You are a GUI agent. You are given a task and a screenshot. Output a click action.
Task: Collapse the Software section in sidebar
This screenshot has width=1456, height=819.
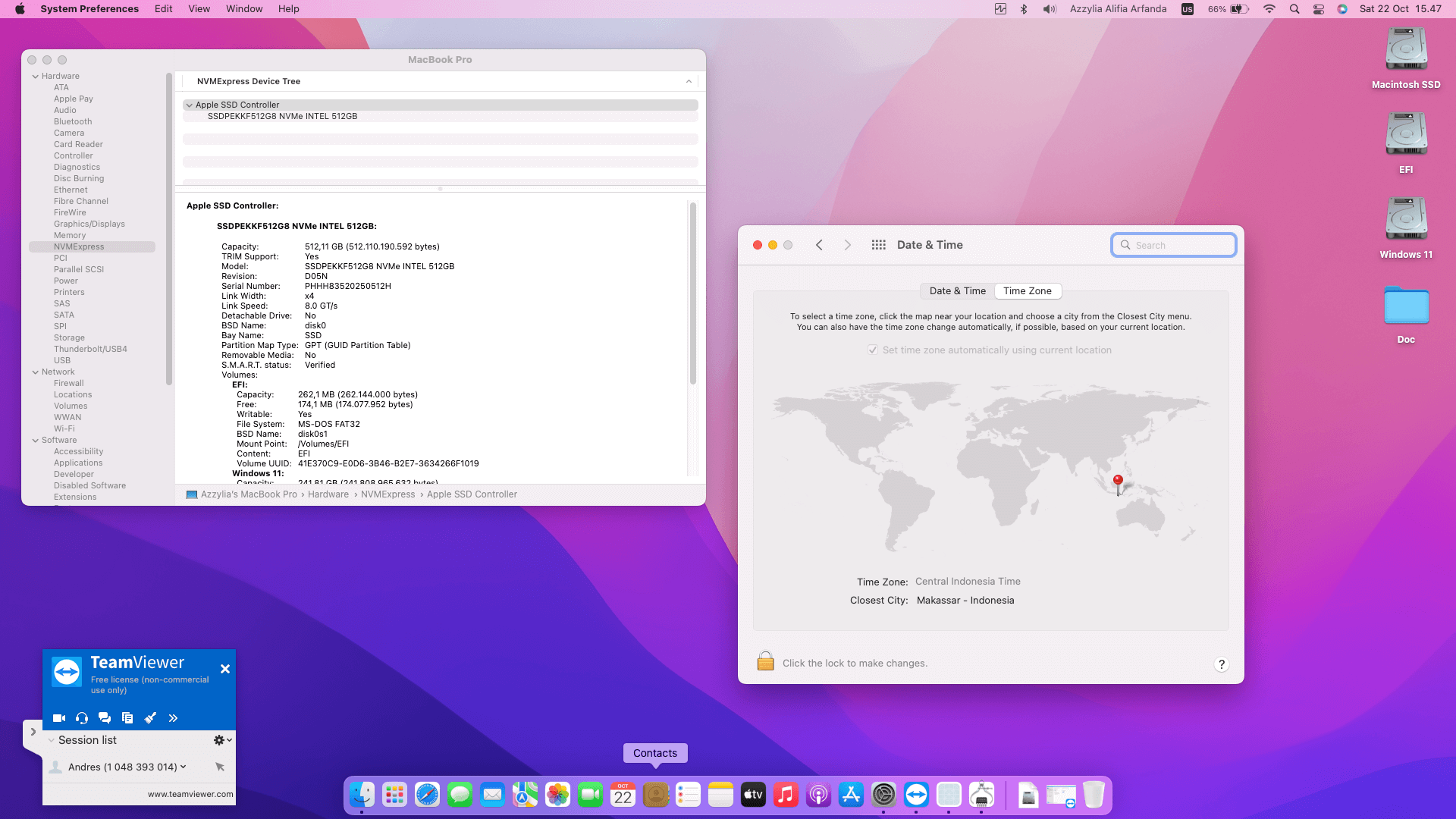[36, 440]
